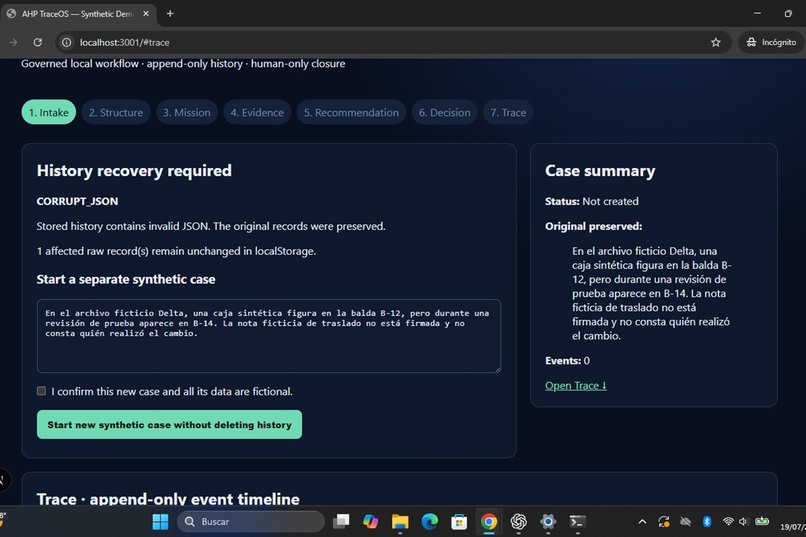Open the 5. Recommendation step
Viewport: 806px width, 537px height.
tap(351, 112)
